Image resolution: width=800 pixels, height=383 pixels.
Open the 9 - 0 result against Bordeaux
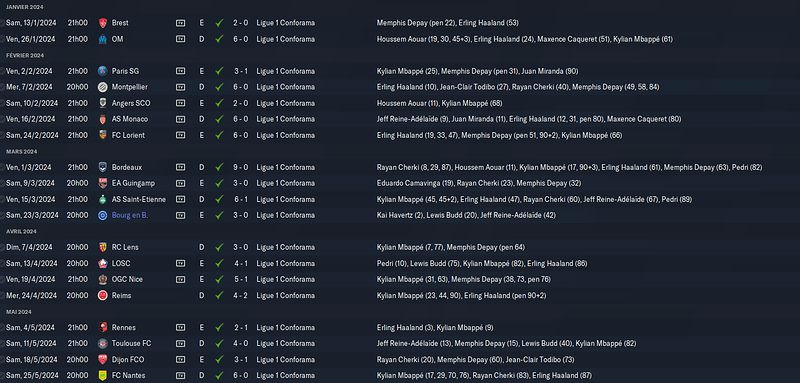[241, 167]
